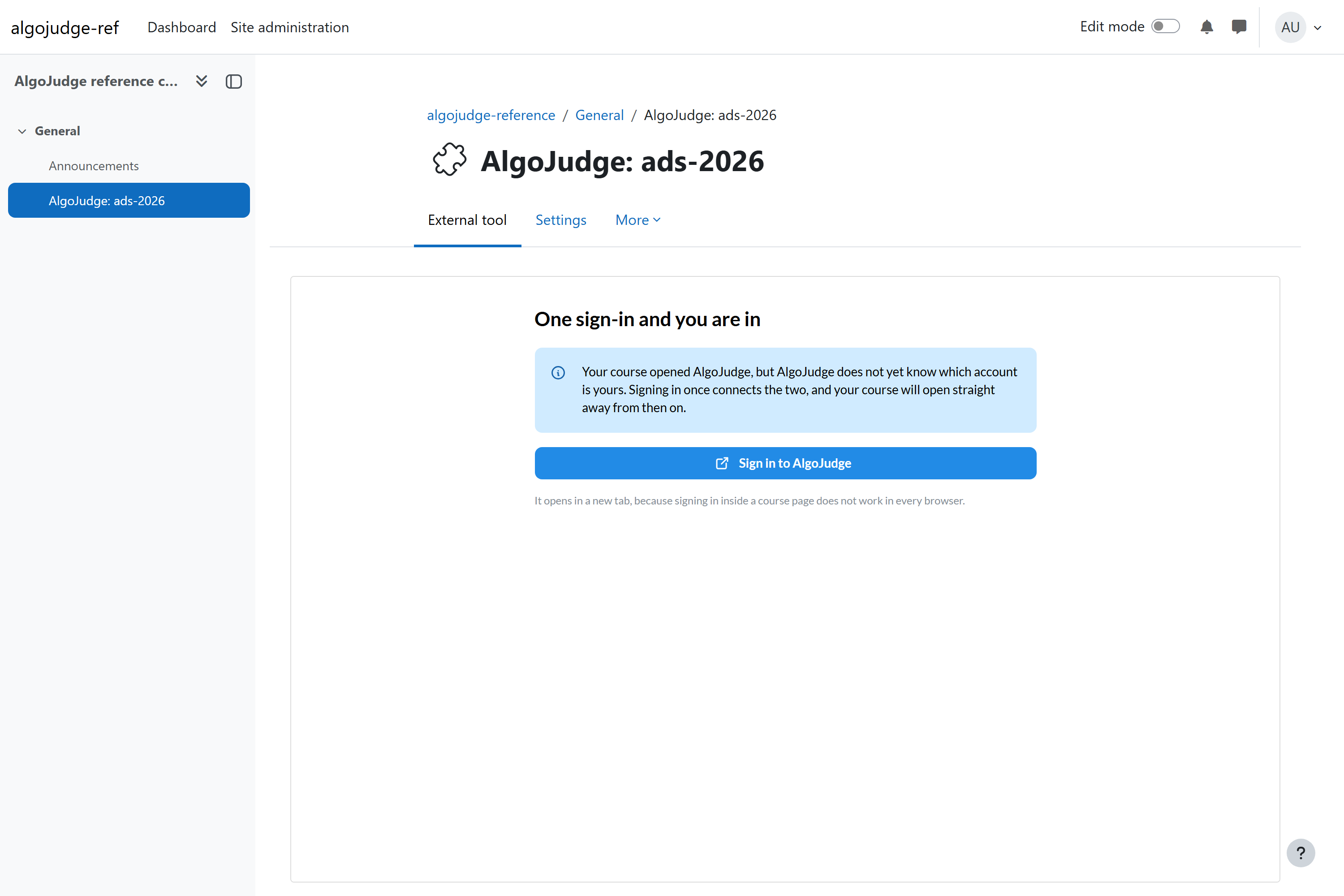Select AlgoJudge: ads-2026 in course index
Image resolution: width=1344 pixels, height=896 pixels.
(x=129, y=200)
